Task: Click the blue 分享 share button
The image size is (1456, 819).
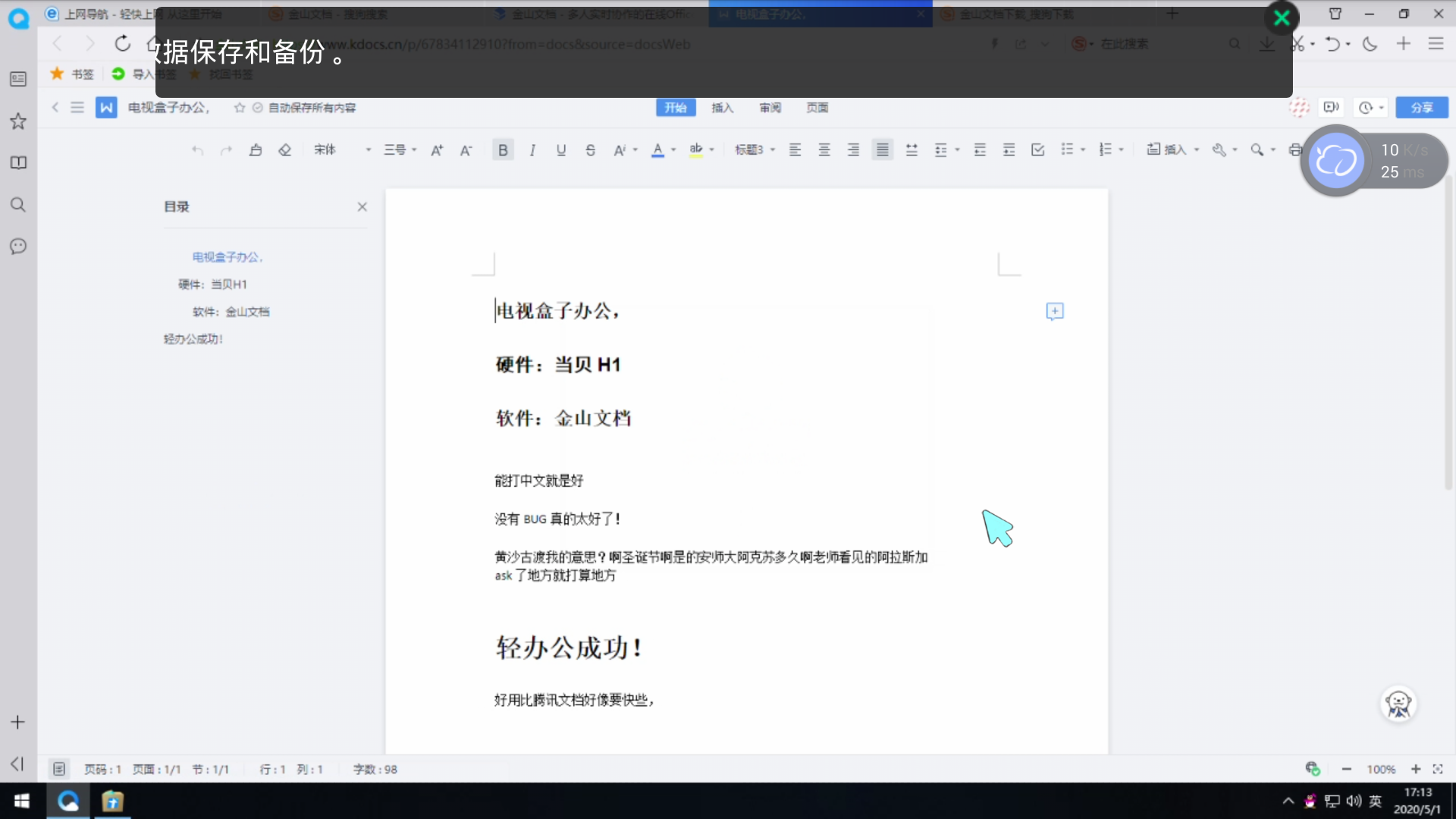Action: point(1422,108)
